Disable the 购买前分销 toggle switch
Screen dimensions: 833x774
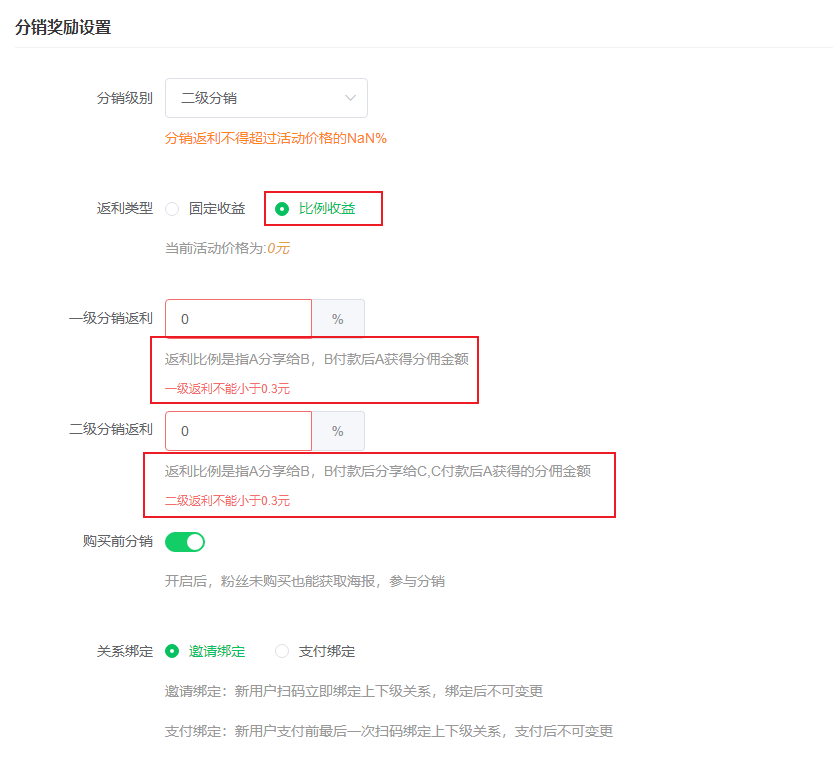coord(185,541)
